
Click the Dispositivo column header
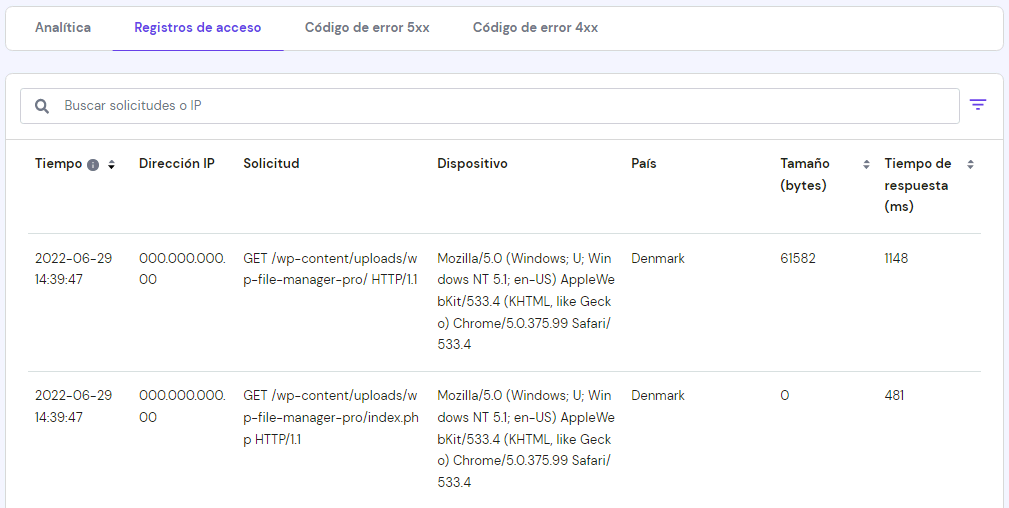pos(472,164)
